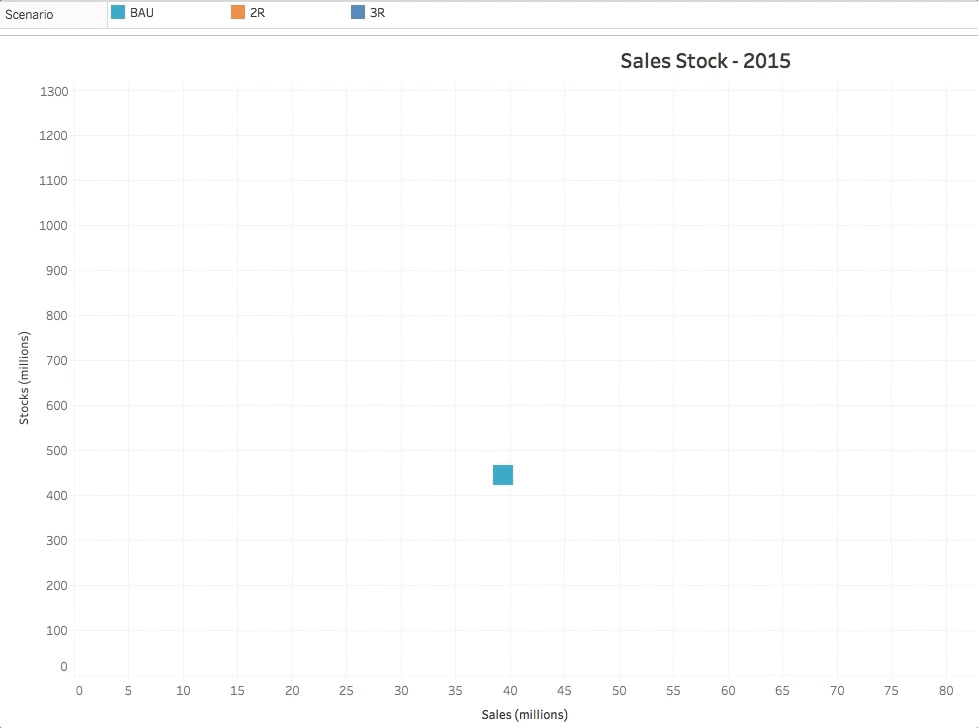The height and width of the screenshot is (728, 978).
Task: Select the teal BAU data point square
Action: [503, 475]
